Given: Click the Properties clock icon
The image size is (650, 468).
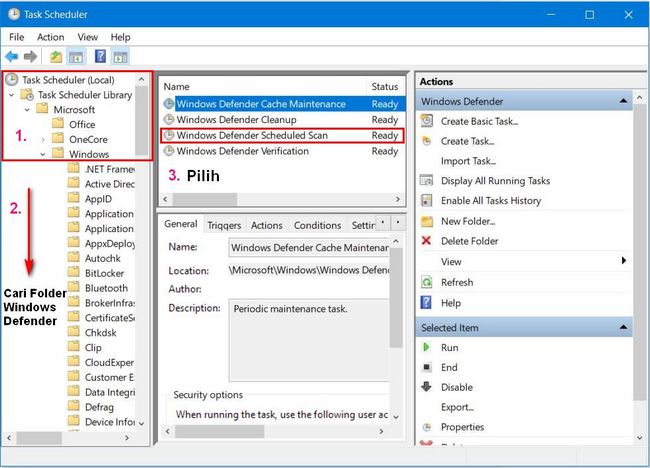Looking at the screenshot, I should (x=427, y=427).
